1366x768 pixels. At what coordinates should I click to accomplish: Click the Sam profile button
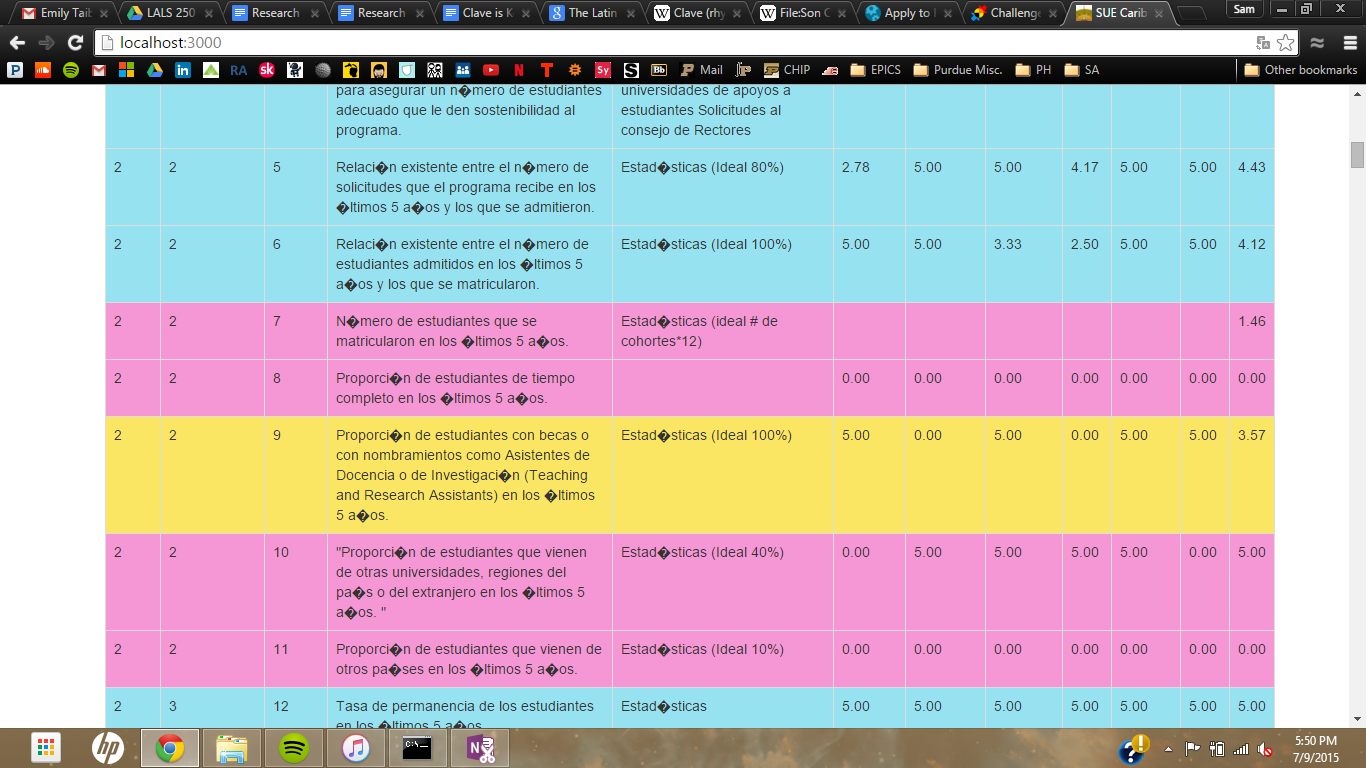pos(1244,9)
